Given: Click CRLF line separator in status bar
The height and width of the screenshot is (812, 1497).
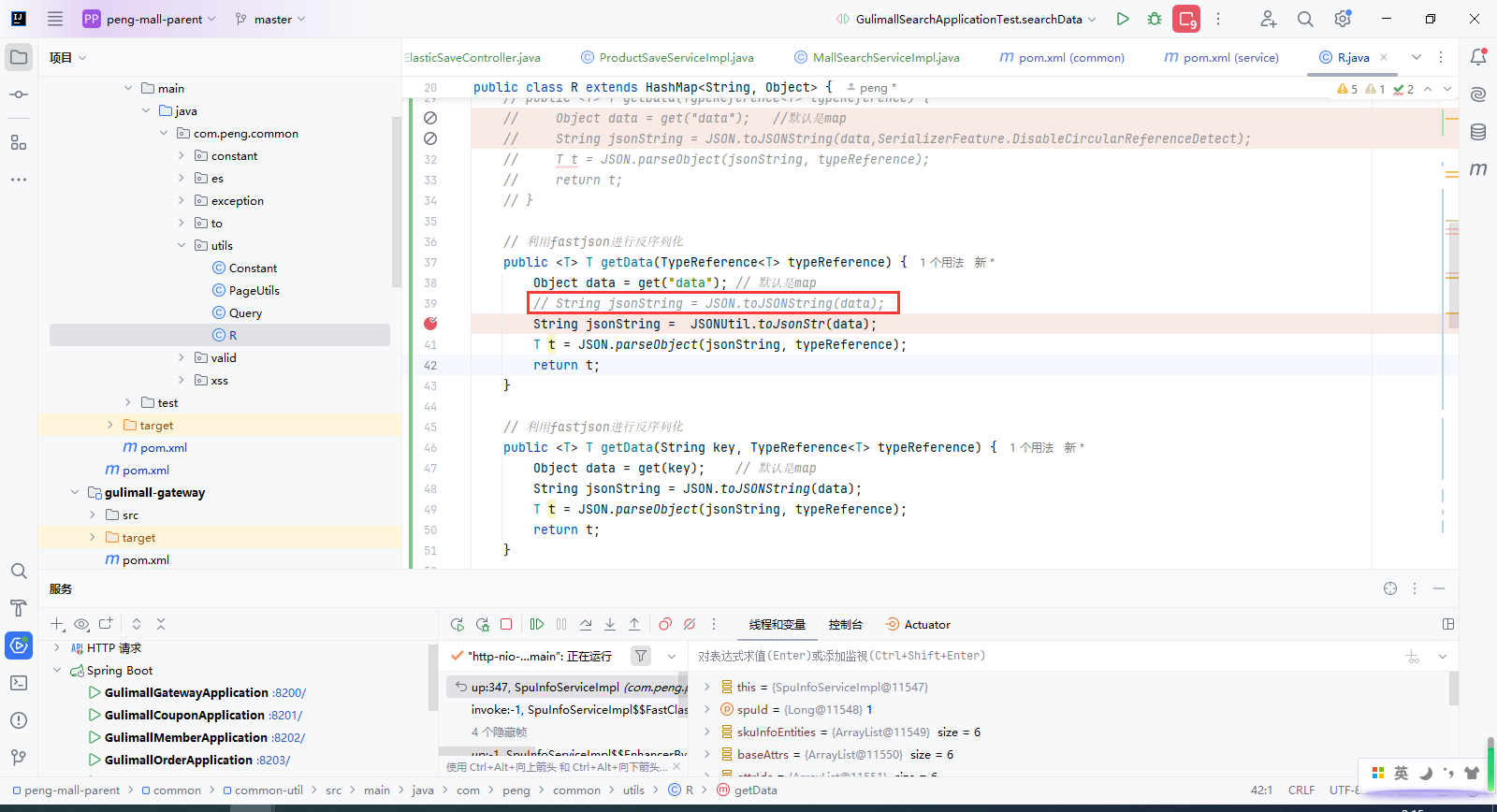Looking at the screenshot, I should tap(1301, 790).
